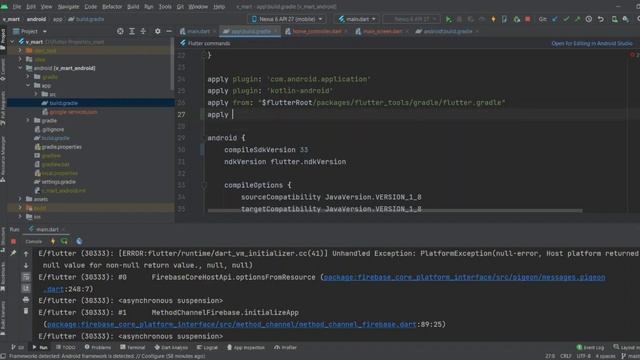Viewport: 640px width, 360px height.
Task: Toggle soft-wrap icon in console gutter
Action: point(26,277)
